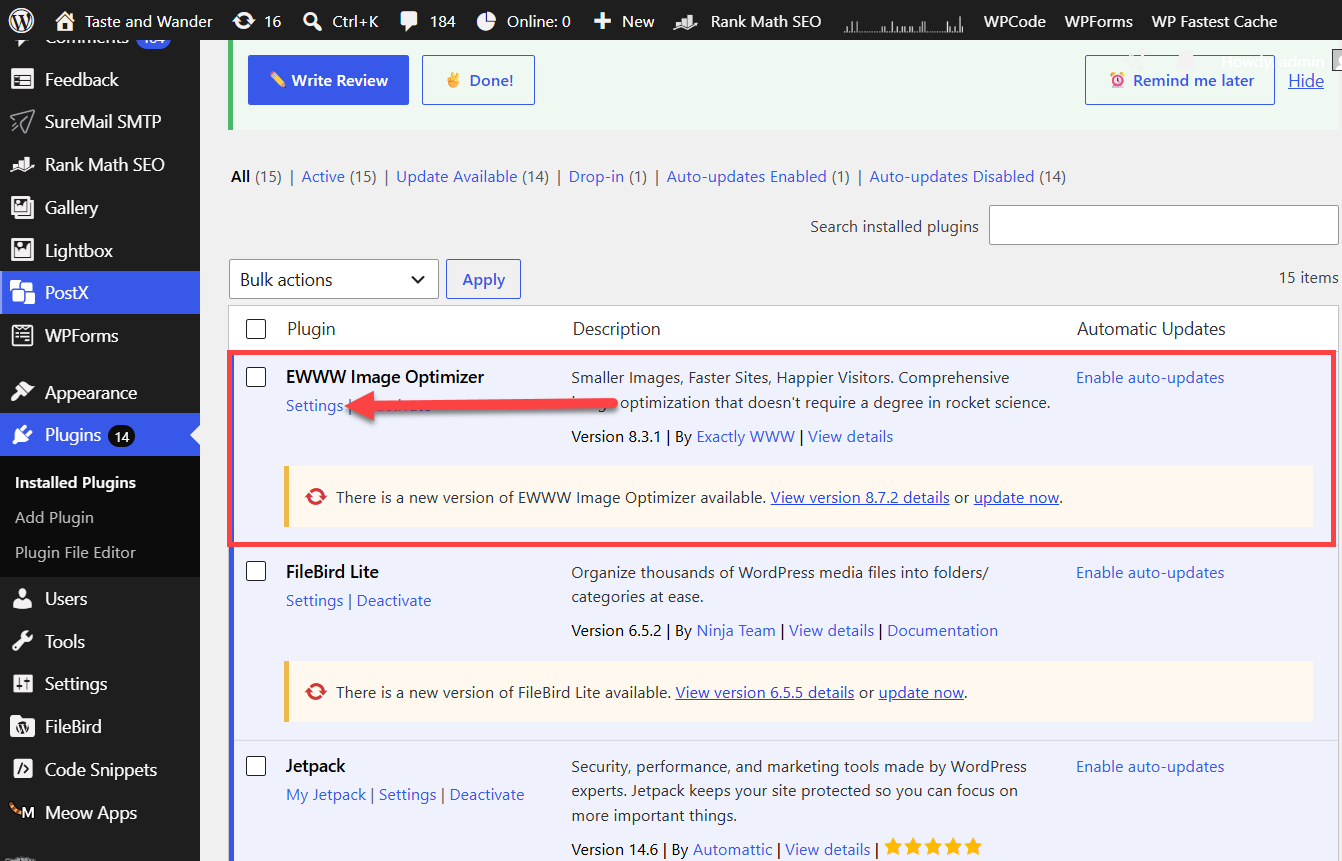
Task: Click the Gallery sidebar icon
Action: point(22,208)
